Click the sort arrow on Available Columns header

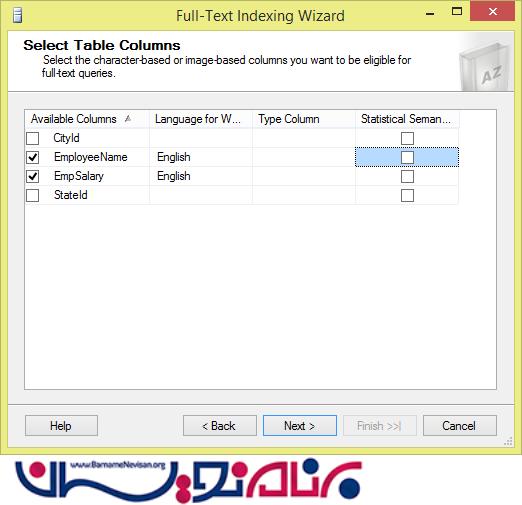click(128, 119)
